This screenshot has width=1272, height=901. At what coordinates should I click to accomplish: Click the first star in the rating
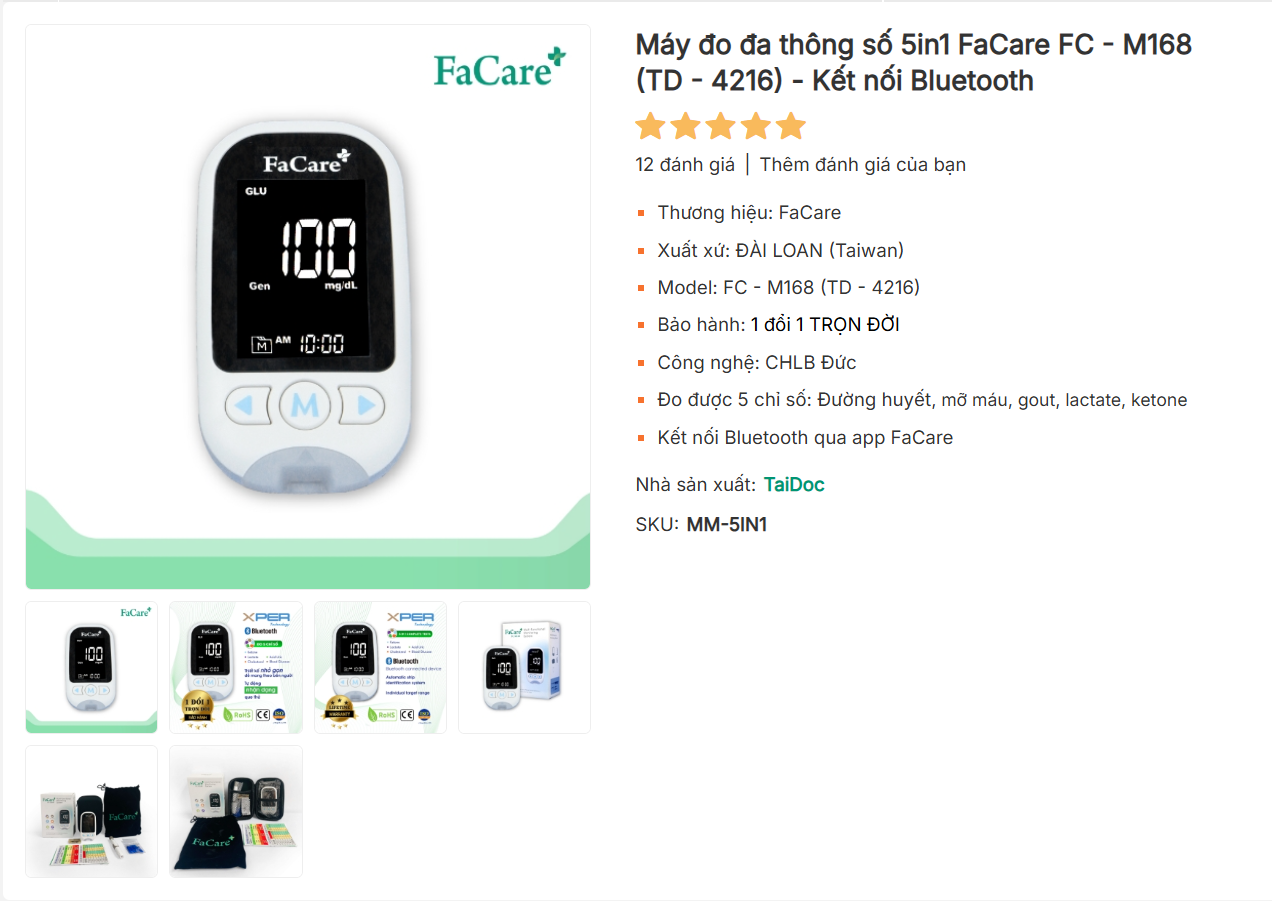[x=650, y=126]
